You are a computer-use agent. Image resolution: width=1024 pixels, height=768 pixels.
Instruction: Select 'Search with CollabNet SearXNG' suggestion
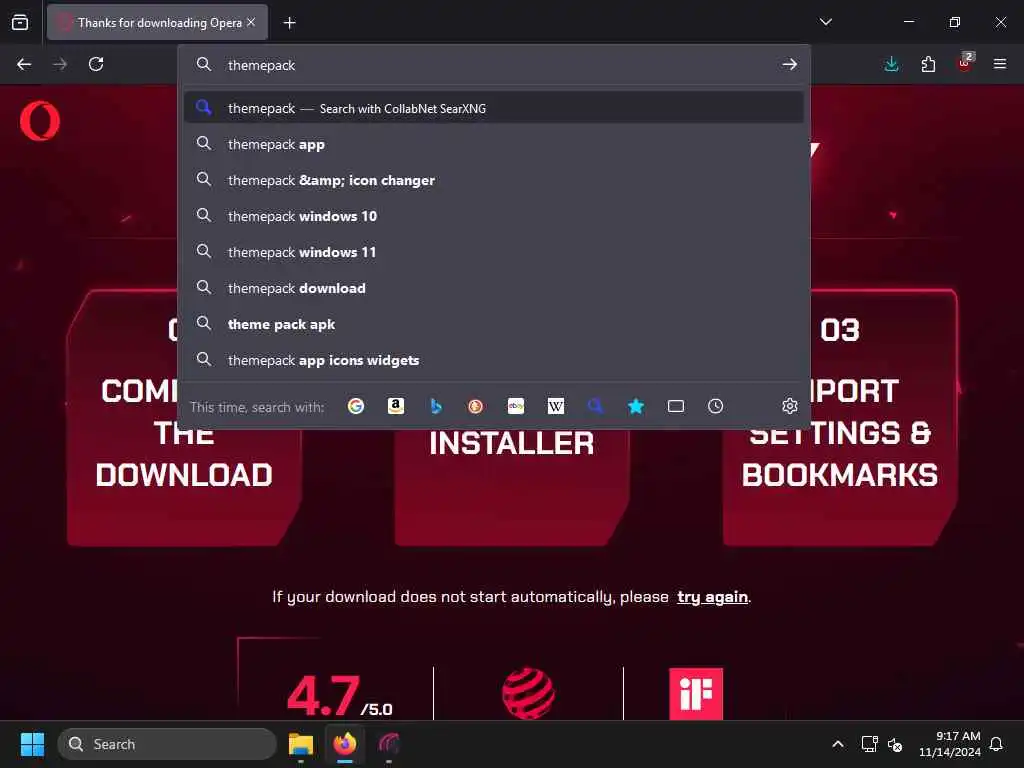click(x=494, y=108)
